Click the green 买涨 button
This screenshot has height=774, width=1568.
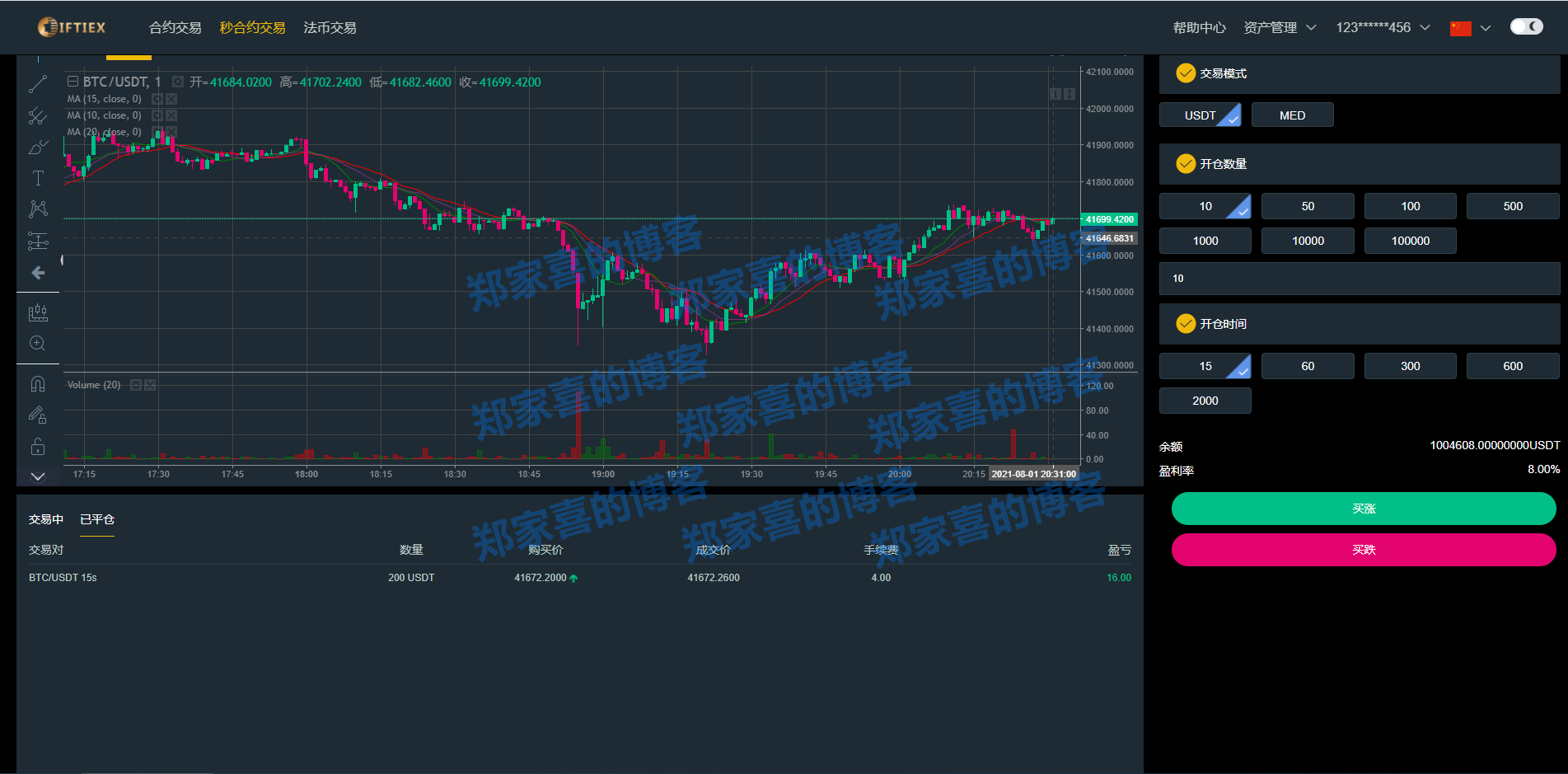[1364, 509]
